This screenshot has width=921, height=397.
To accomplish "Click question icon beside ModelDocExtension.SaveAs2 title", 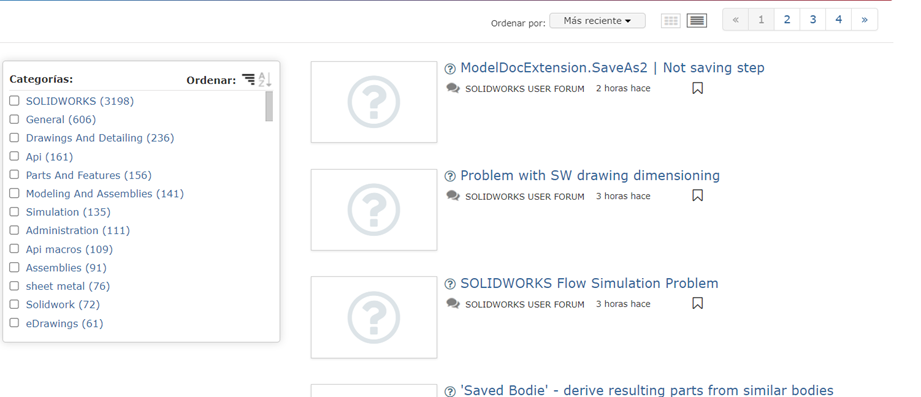I will click(450, 69).
